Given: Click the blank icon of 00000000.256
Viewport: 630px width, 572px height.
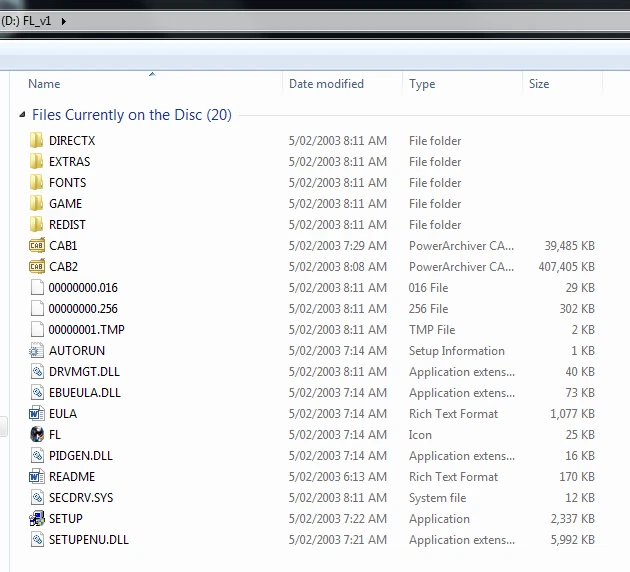Looking at the screenshot, I should (37, 308).
